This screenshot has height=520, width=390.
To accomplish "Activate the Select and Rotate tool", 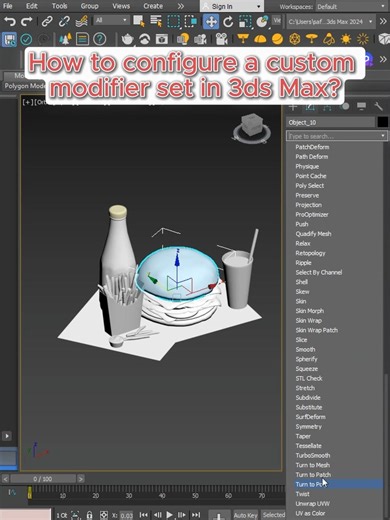I will (x=228, y=22).
